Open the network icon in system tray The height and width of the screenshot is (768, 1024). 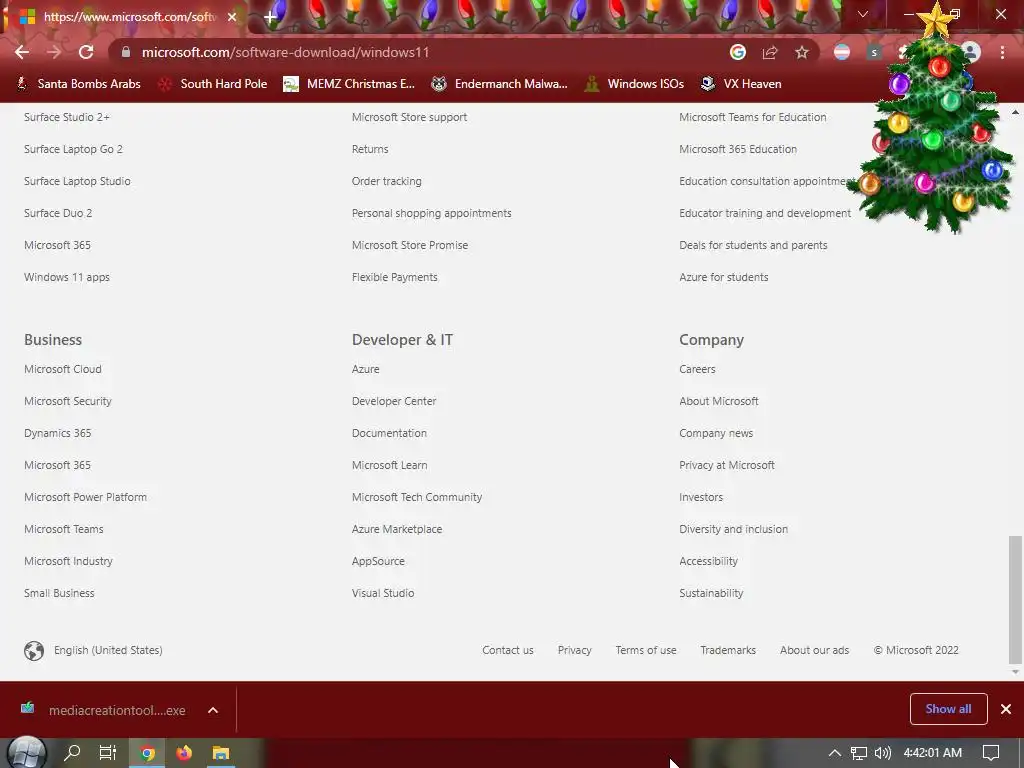click(859, 753)
